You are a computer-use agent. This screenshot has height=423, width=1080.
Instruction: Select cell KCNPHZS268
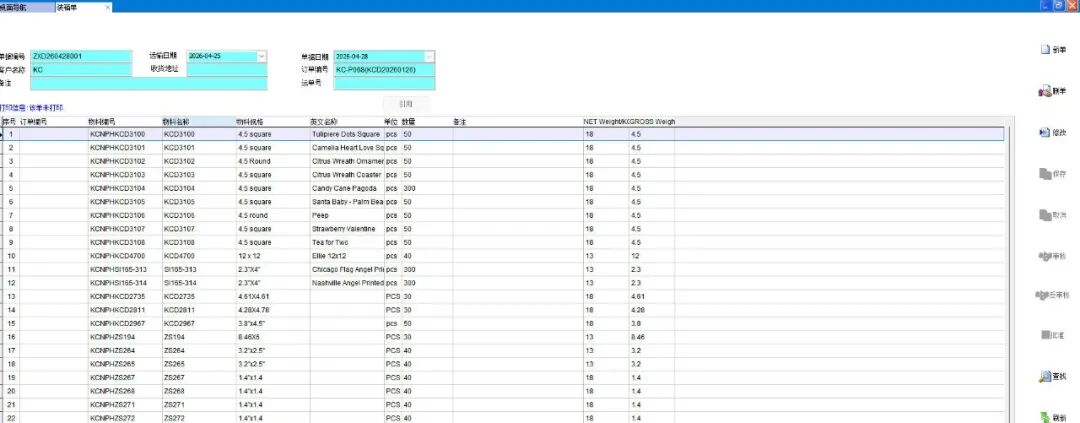(124, 391)
